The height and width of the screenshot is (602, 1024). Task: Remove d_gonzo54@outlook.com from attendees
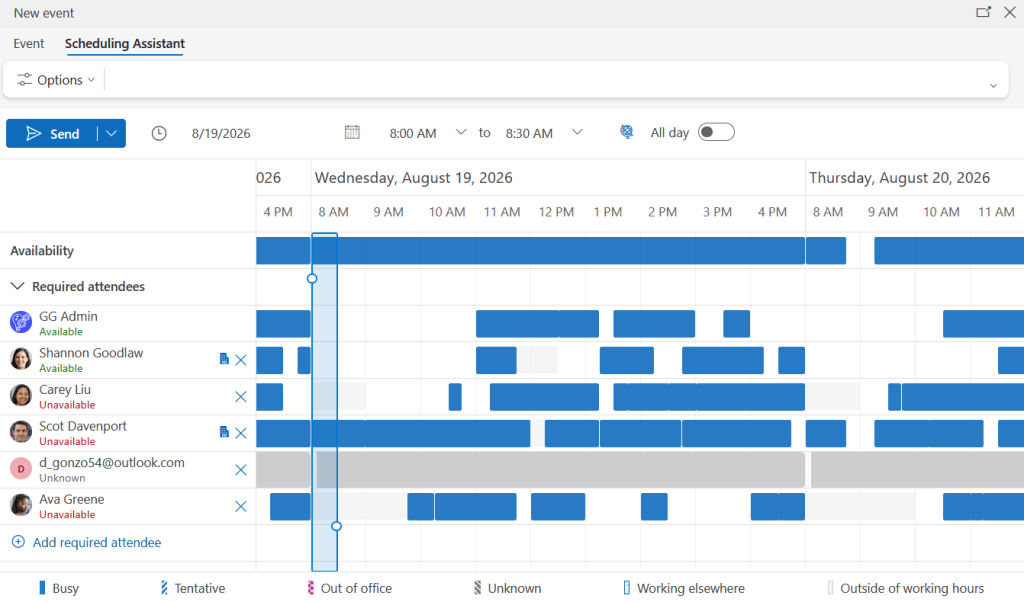241,469
